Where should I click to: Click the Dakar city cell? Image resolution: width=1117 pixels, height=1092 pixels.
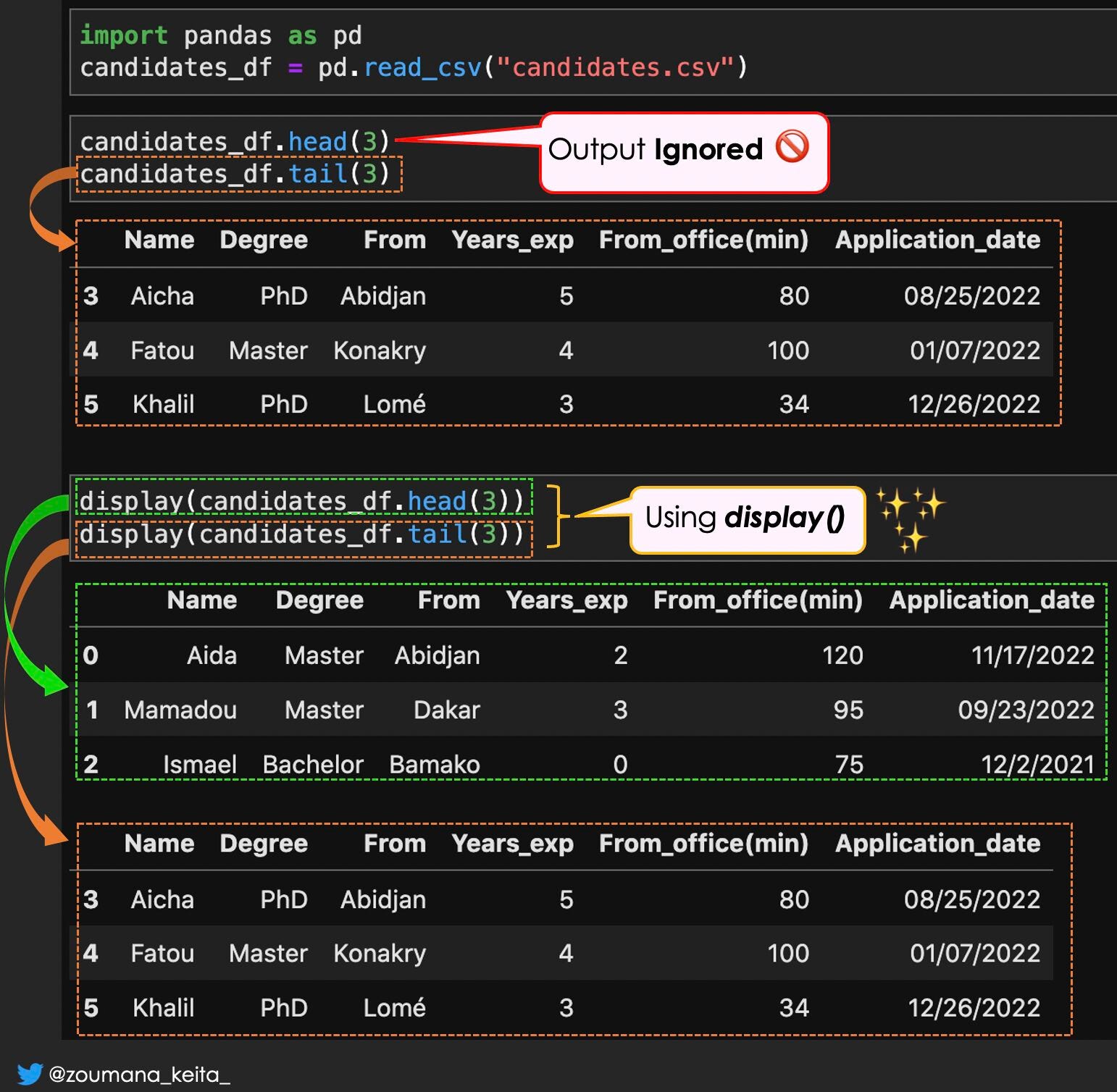point(446,710)
